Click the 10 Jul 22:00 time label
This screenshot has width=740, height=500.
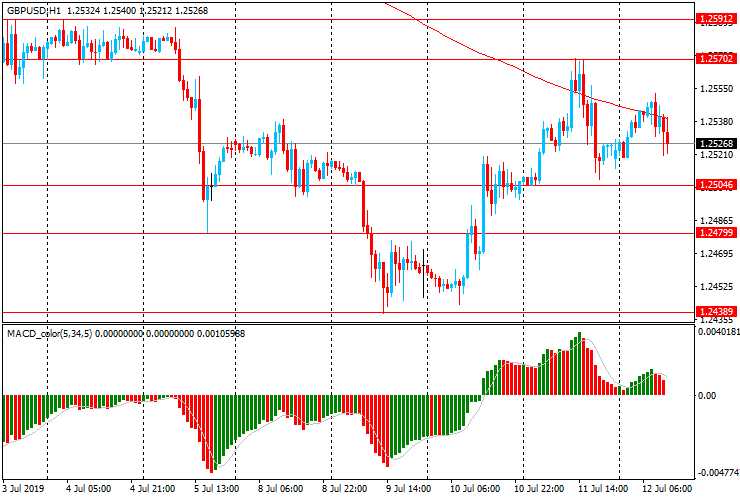pos(539,488)
